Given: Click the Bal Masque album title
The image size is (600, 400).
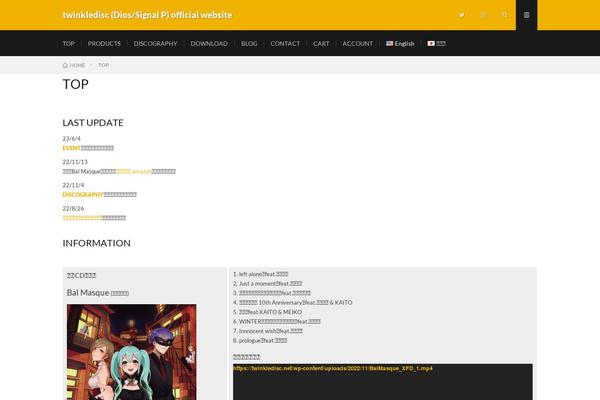Looking at the screenshot, I should pyautogui.click(x=98, y=293).
